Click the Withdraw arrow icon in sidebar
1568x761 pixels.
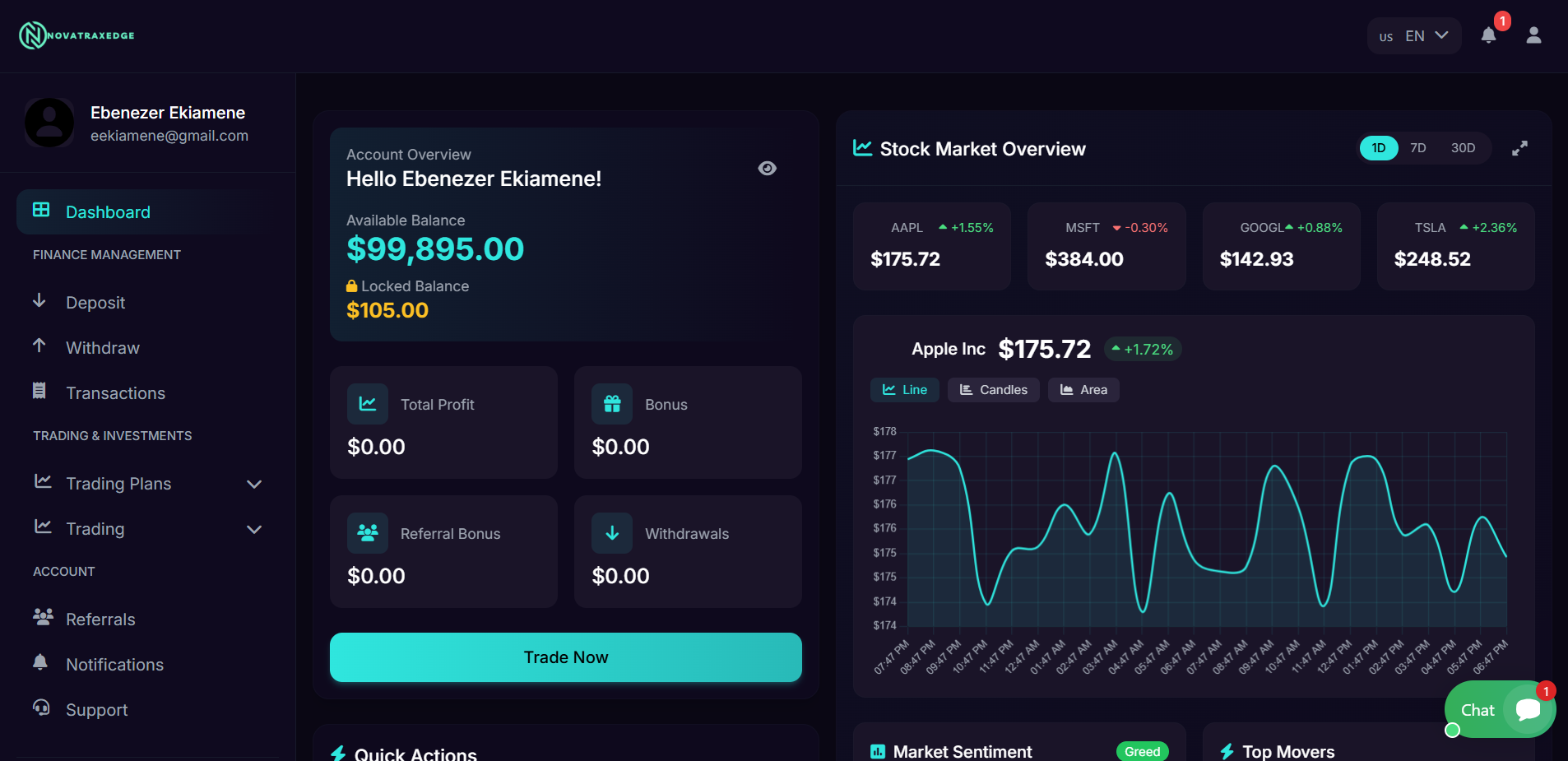click(x=40, y=347)
